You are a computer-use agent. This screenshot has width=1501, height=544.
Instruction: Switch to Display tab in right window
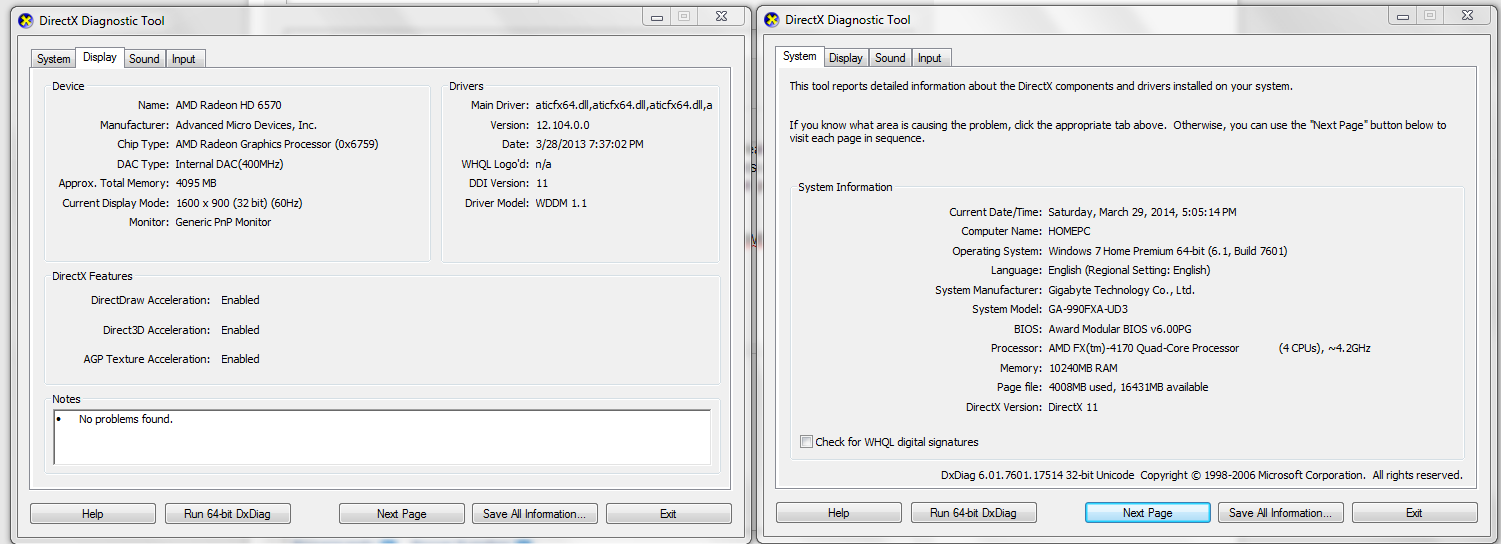(846, 58)
